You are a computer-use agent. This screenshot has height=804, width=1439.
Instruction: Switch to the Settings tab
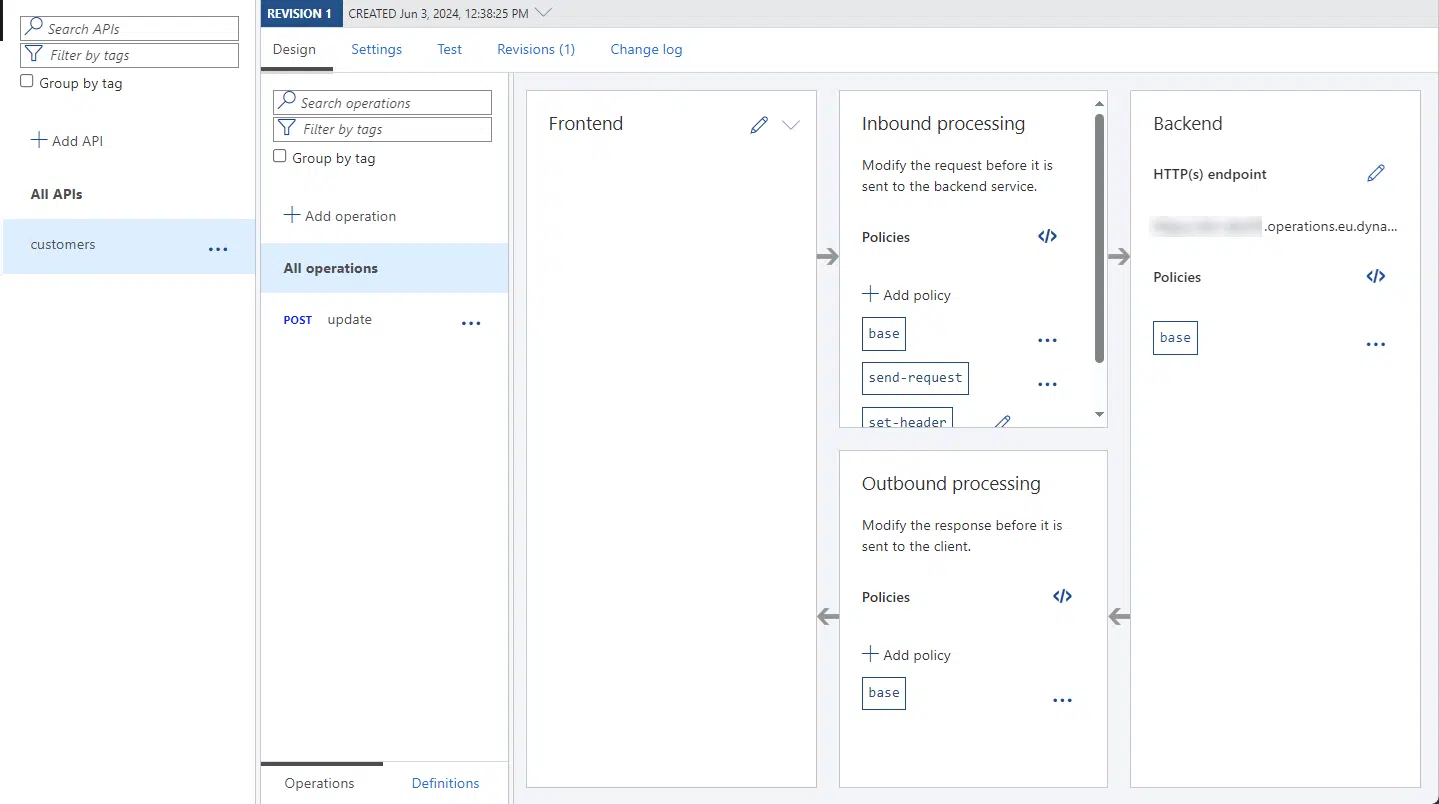376,48
